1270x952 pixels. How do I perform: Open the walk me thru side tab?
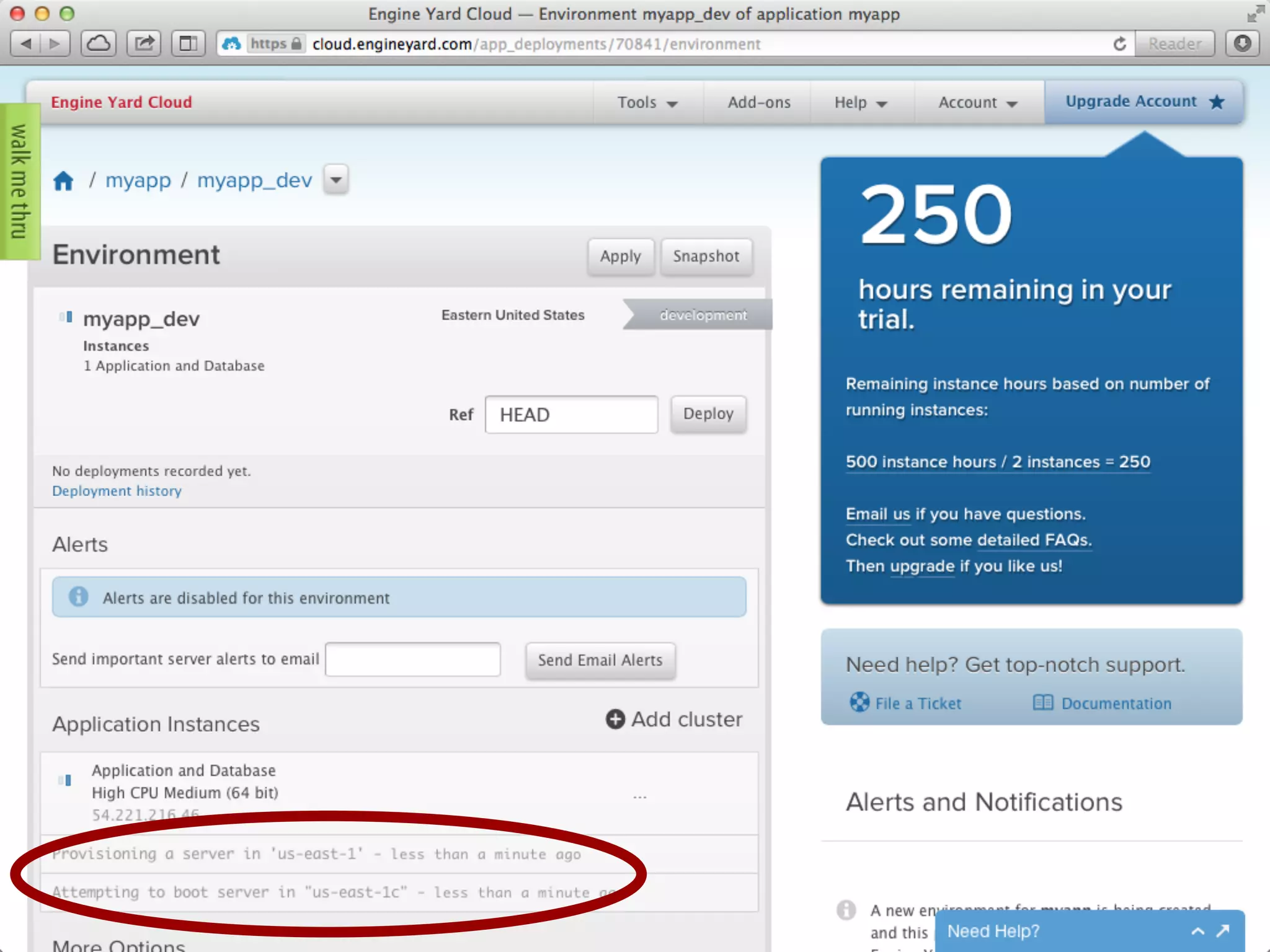[x=19, y=181]
